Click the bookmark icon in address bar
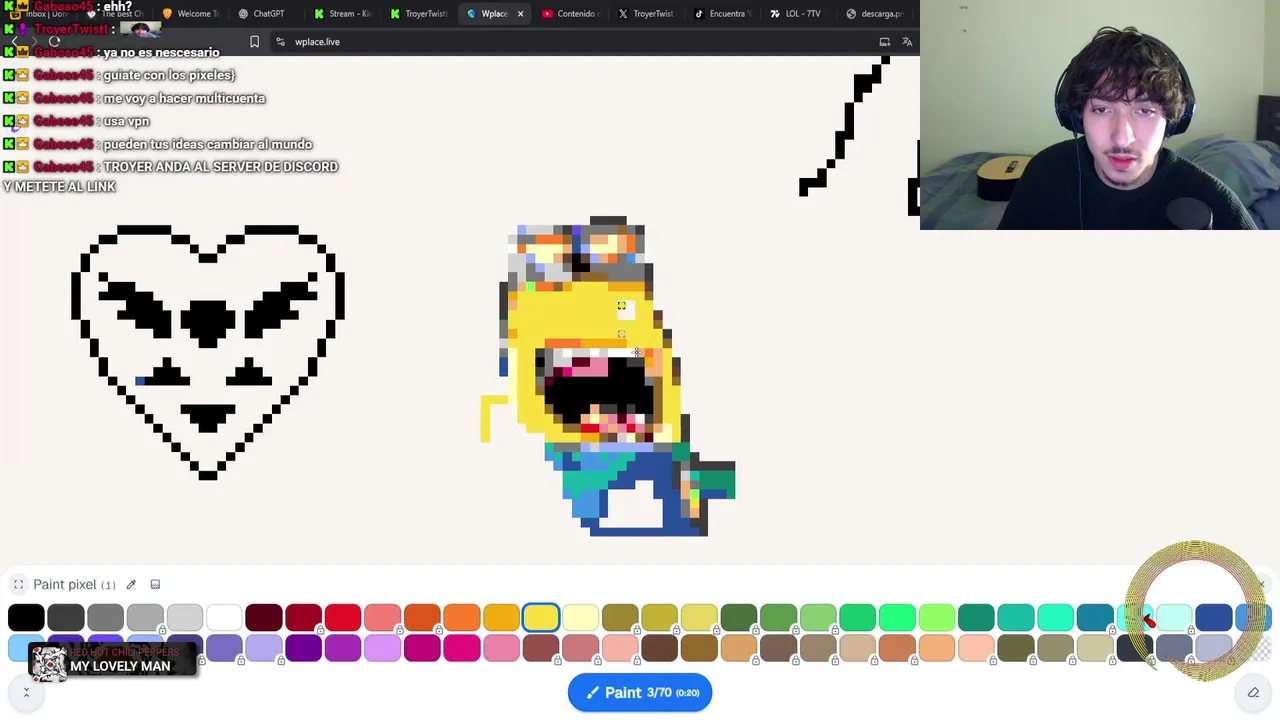The width and height of the screenshot is (1280, 720). (254, 42)
